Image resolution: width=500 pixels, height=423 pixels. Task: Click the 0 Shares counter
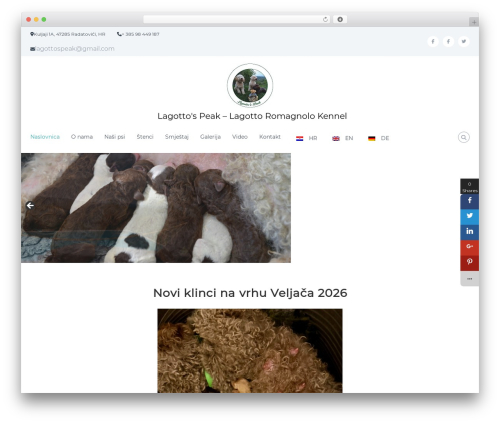tap(470, 186)
